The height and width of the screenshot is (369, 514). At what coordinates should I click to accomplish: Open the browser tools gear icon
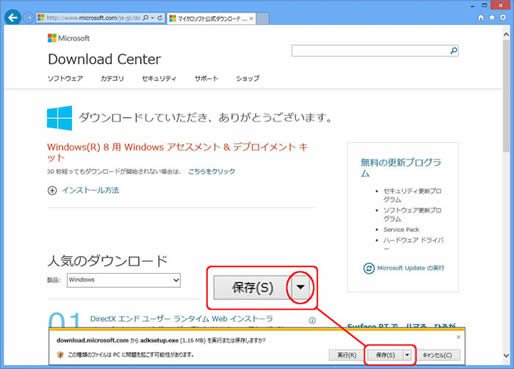point(503,17)
